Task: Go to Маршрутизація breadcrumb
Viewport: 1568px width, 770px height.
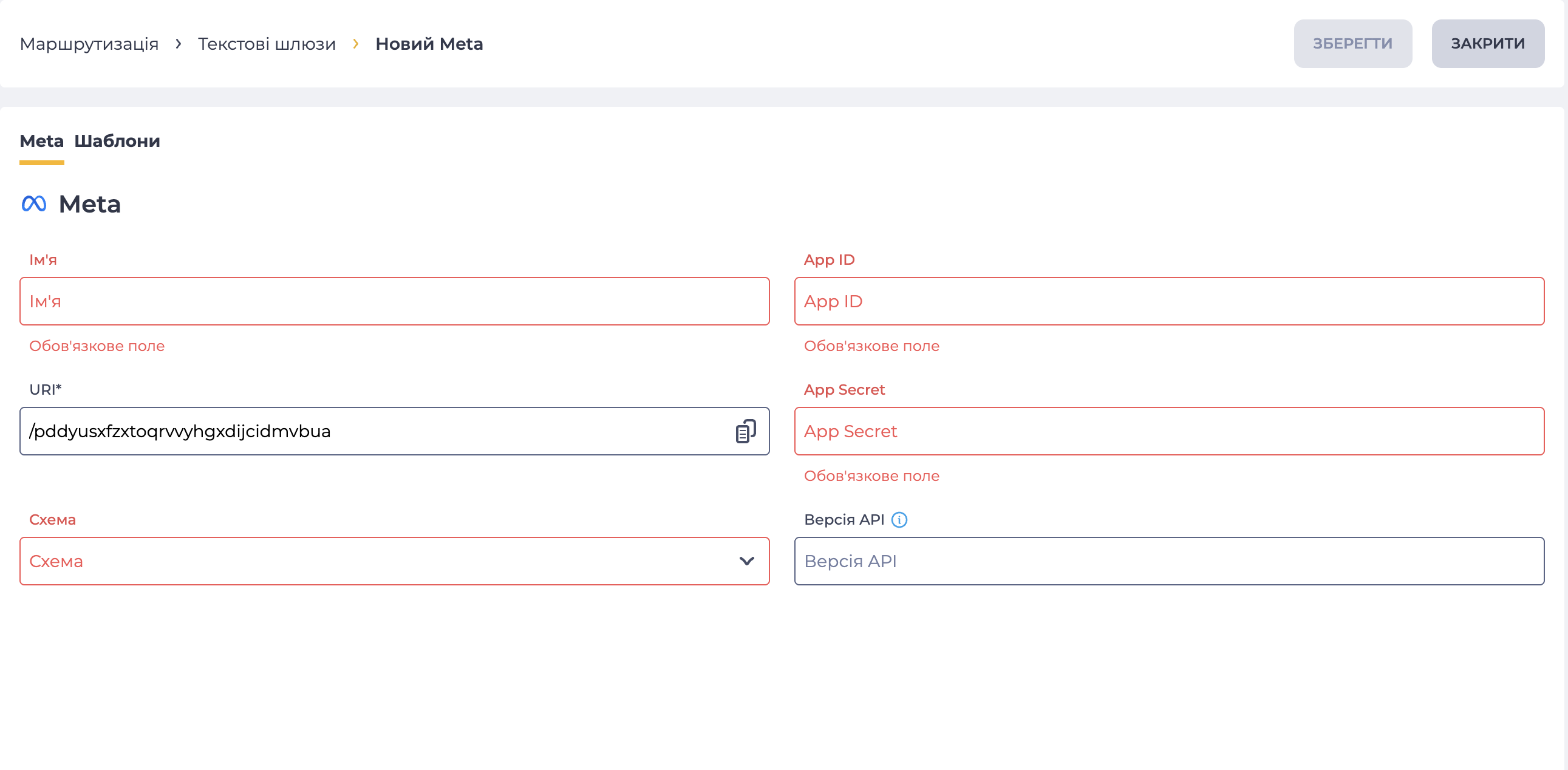Action: pyautogui.click(x=89, y=44)
